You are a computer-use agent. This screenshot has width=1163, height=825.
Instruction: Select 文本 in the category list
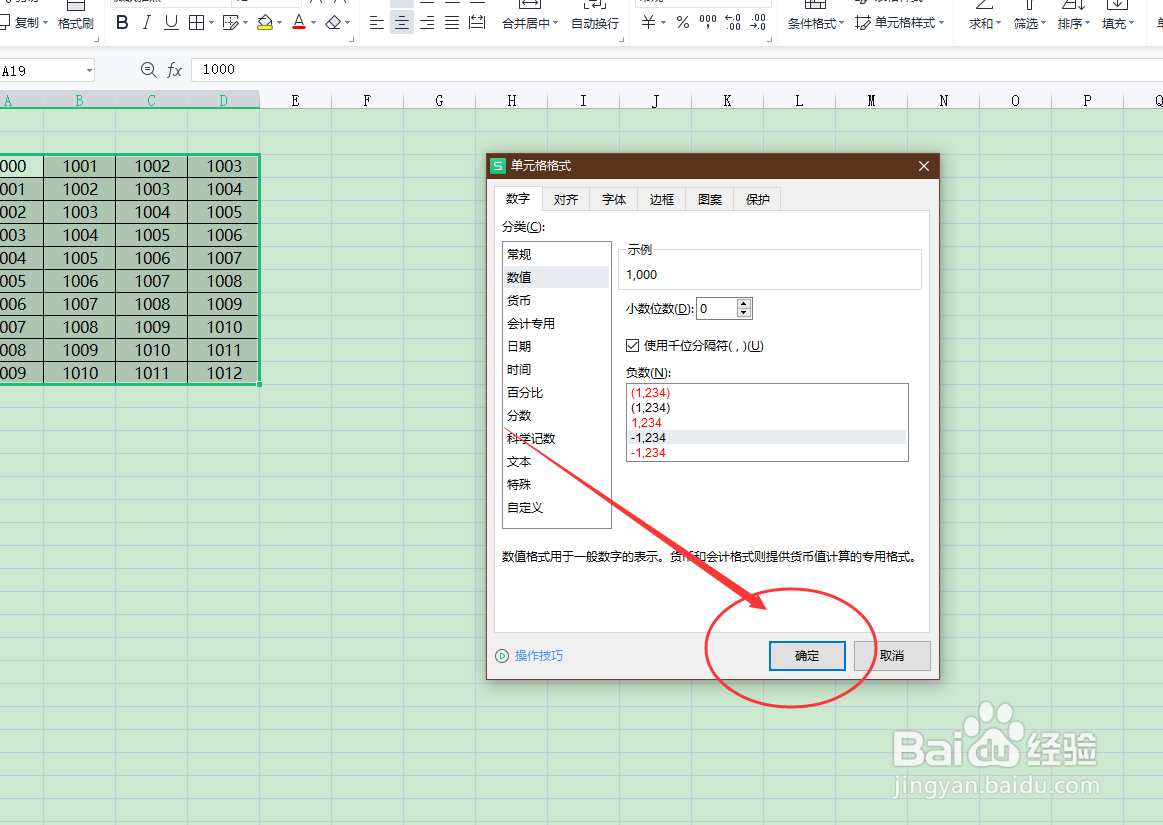click(556, 461)
